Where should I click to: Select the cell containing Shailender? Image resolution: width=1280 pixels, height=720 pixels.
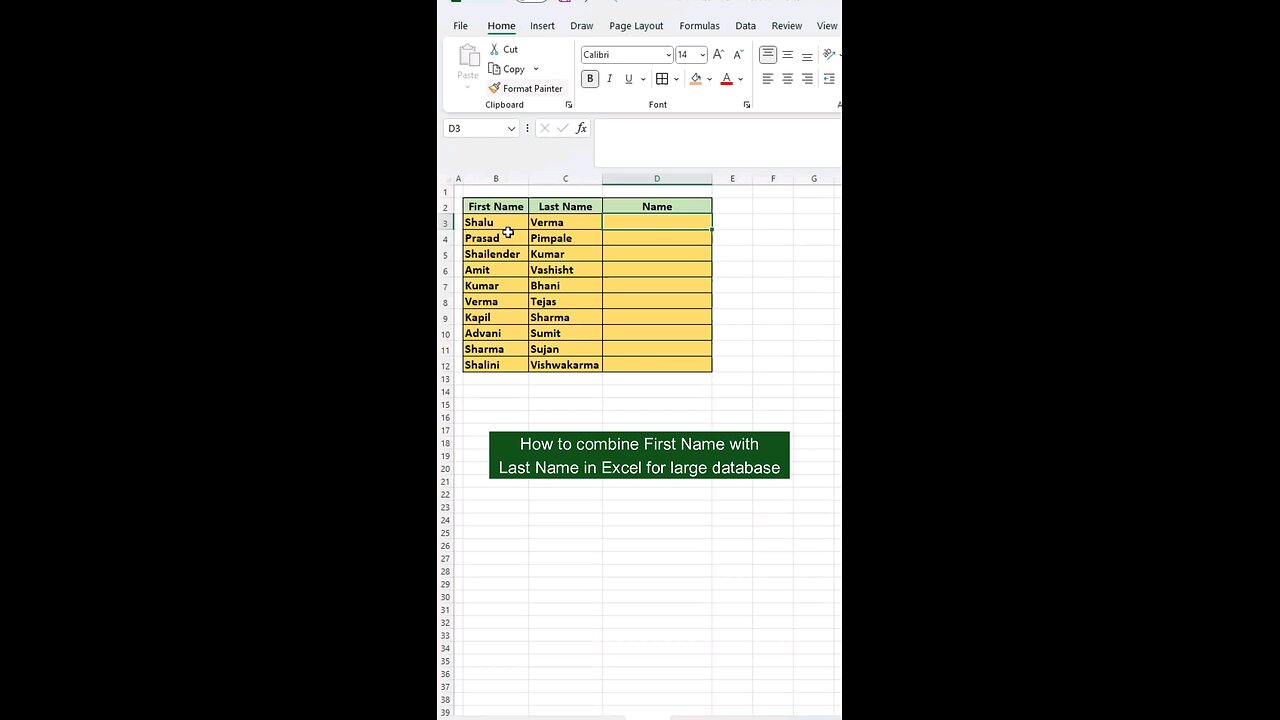pos(495,254)
